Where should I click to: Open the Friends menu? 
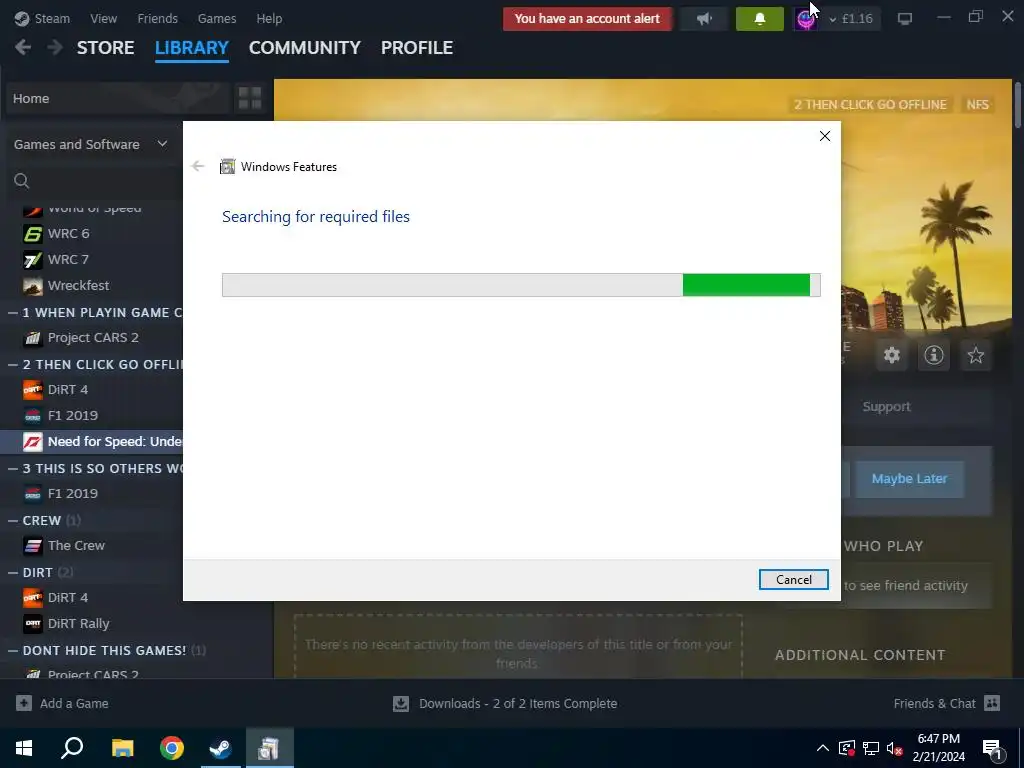point(157,18)
